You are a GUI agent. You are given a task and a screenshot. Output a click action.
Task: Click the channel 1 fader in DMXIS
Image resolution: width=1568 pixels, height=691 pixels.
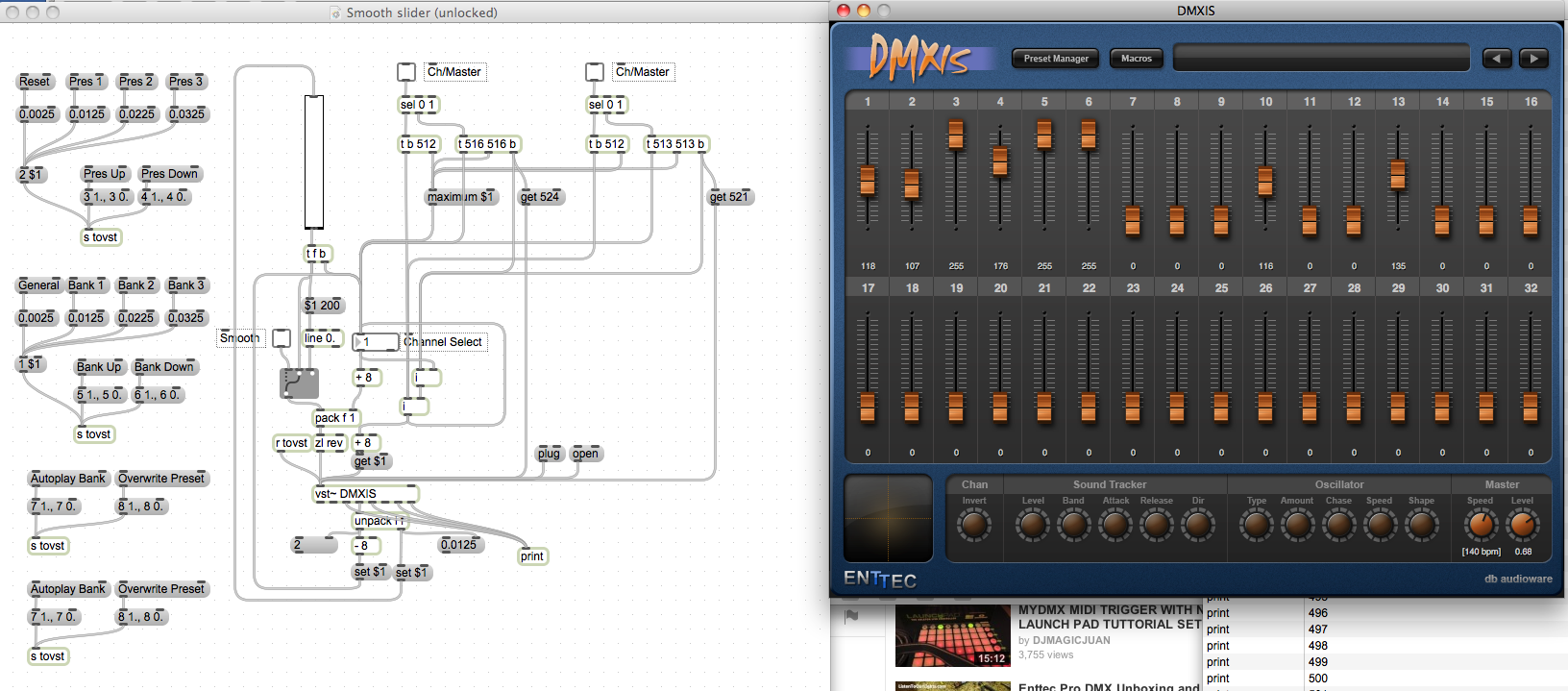click(x=868, y=179)
